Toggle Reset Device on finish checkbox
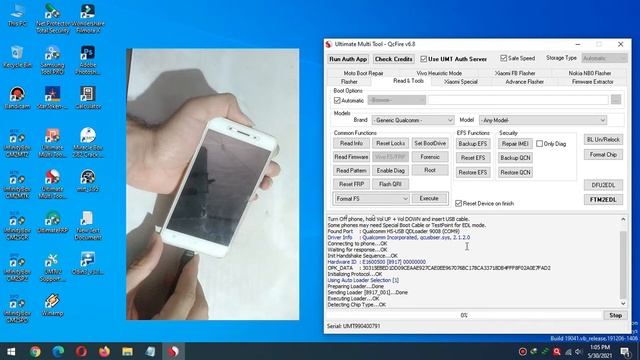The width and height of the screenshot is (640, 360). (458, 203)
